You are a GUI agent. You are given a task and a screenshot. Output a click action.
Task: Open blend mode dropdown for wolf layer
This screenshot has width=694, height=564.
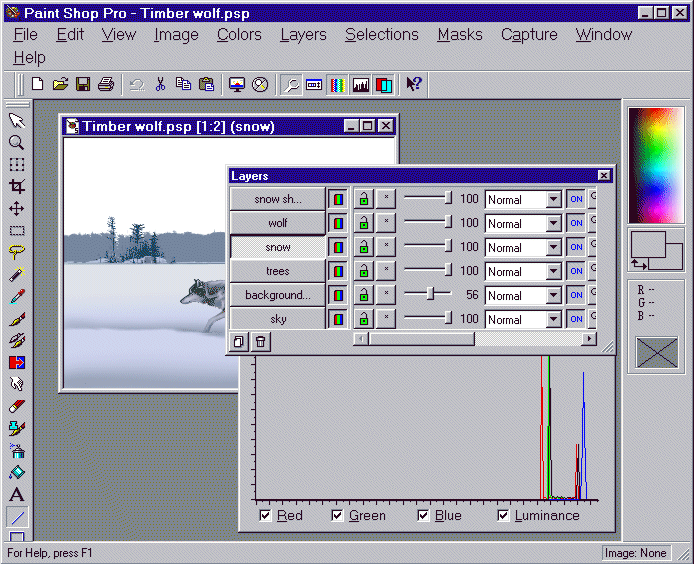click(x=553, y=224)
